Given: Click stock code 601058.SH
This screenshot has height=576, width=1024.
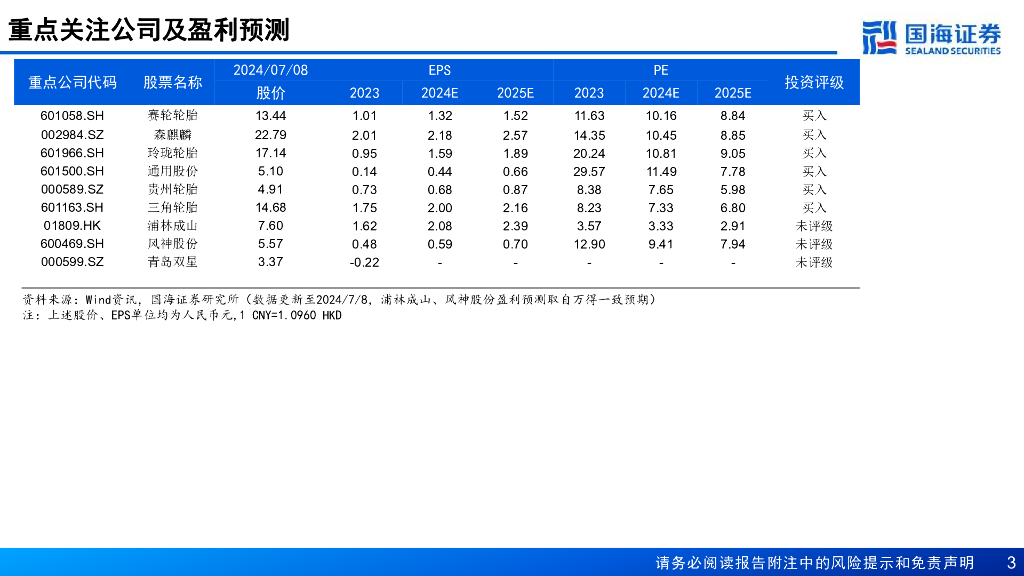Looking at the screenshot, I should (x=72, y=116).
